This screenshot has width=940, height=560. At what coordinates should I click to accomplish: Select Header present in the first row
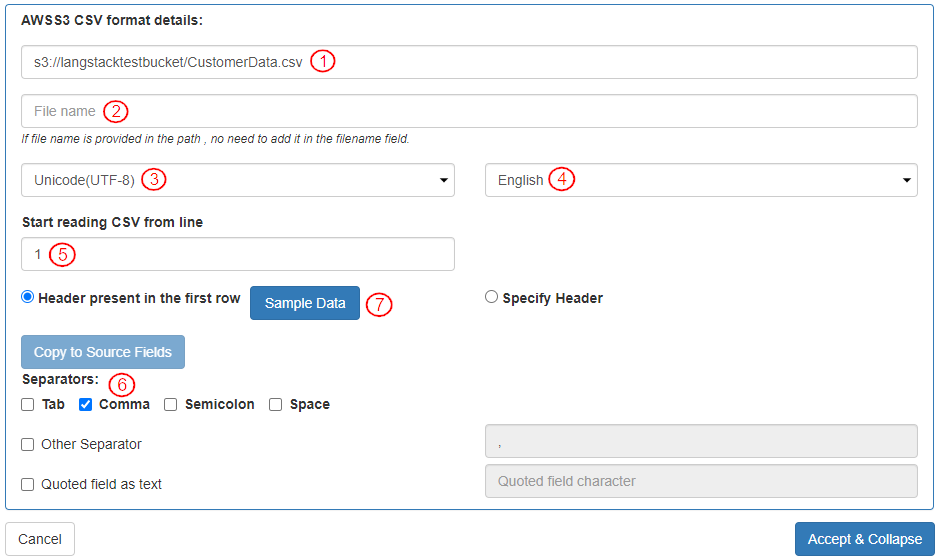coord(28,297)
